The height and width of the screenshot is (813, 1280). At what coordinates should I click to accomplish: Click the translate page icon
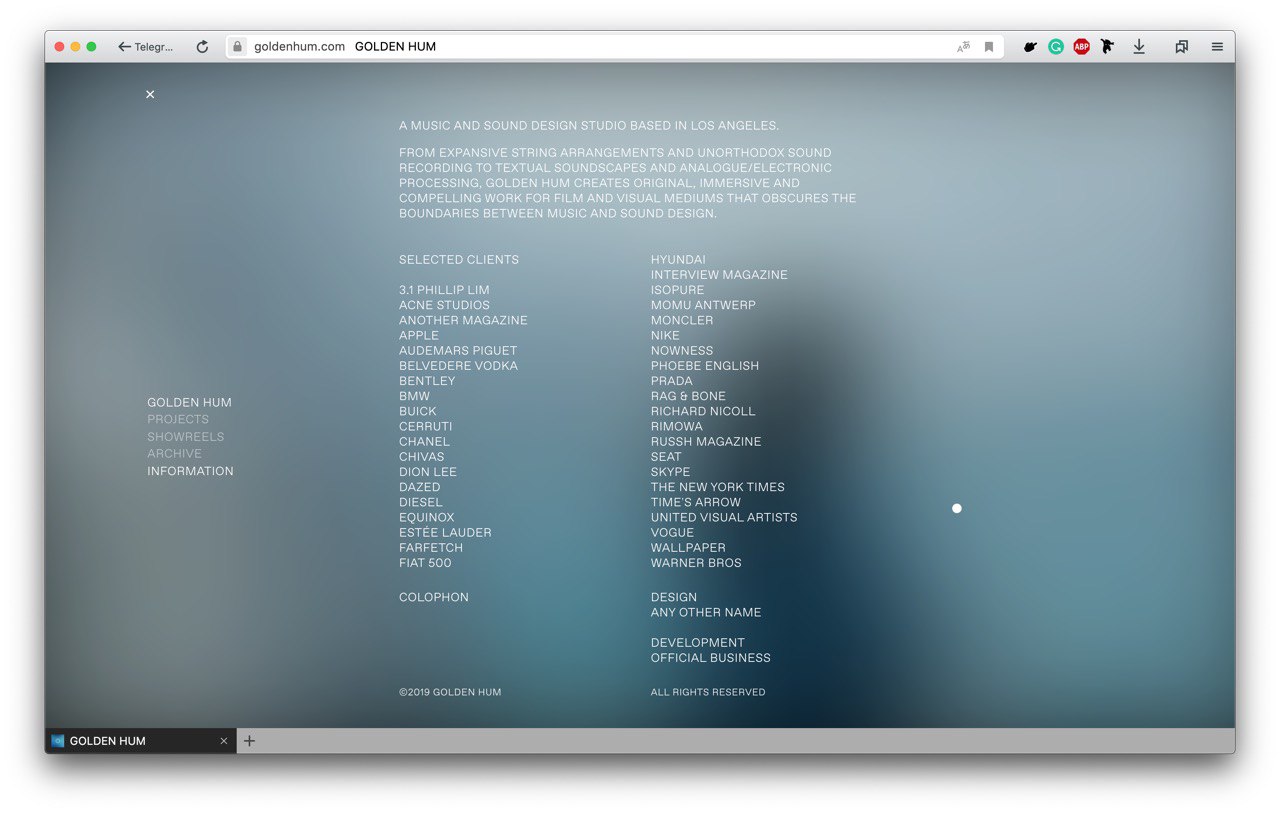point(963,47)
